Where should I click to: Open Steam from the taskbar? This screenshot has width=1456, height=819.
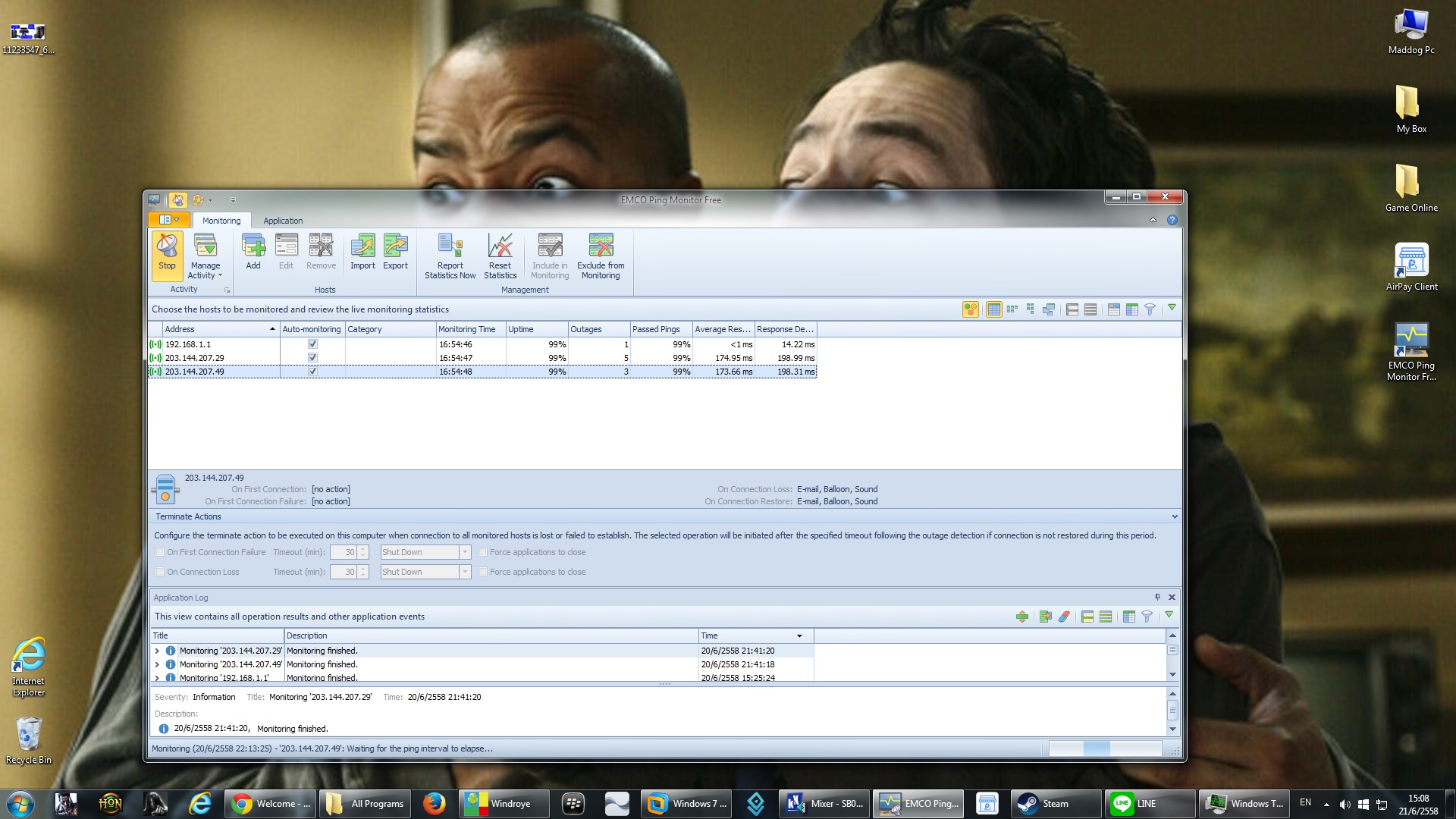[x=1055, y=804]
